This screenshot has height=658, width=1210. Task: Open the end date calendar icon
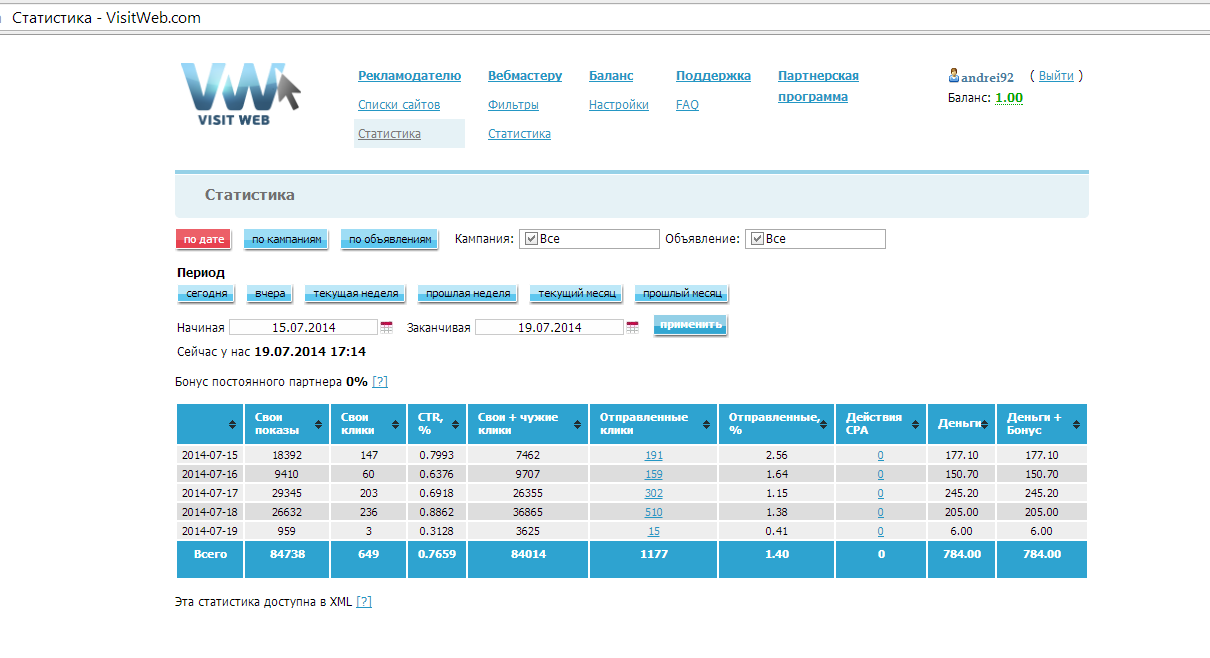tap(632, 327)
